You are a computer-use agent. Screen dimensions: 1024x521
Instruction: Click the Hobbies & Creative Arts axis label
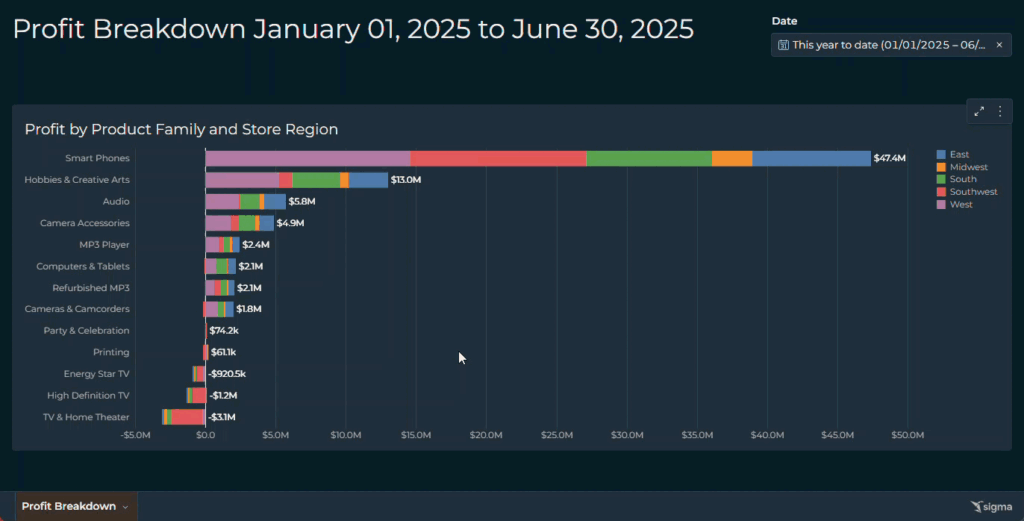pyautogui.click(x=77, y=180)
